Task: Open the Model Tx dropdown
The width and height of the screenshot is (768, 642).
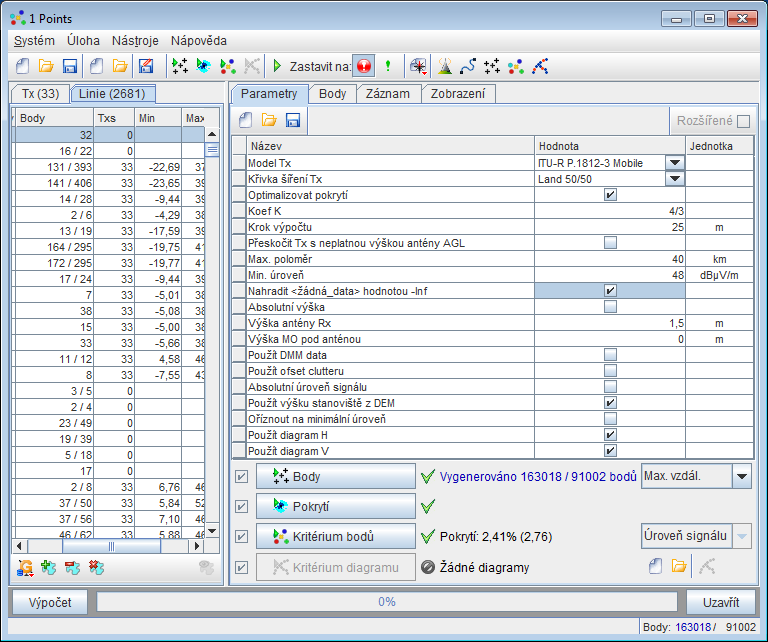Action: pyautogui.click(x=674, y=163)
